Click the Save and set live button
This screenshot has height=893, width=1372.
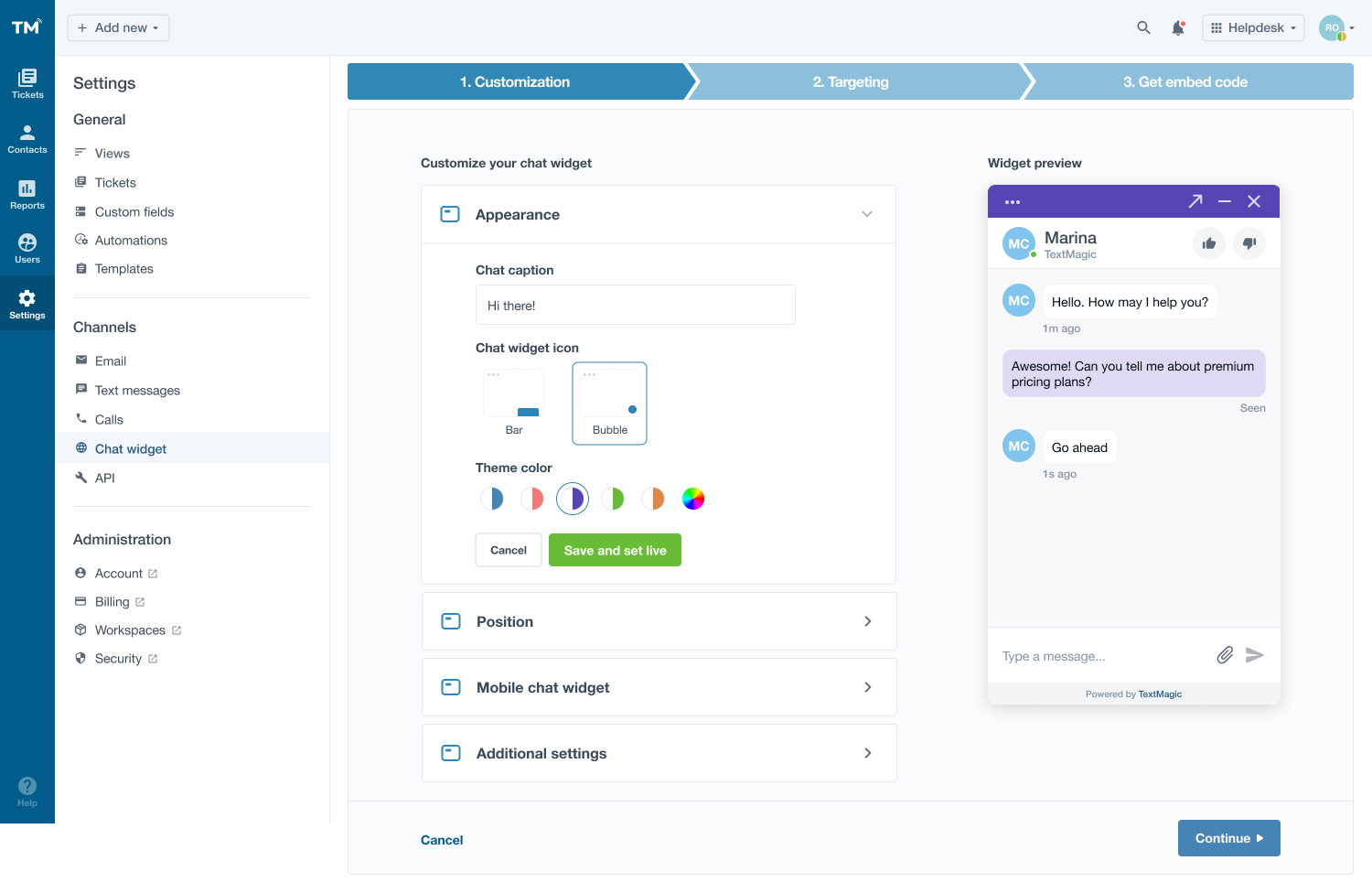tap(615, 550)
